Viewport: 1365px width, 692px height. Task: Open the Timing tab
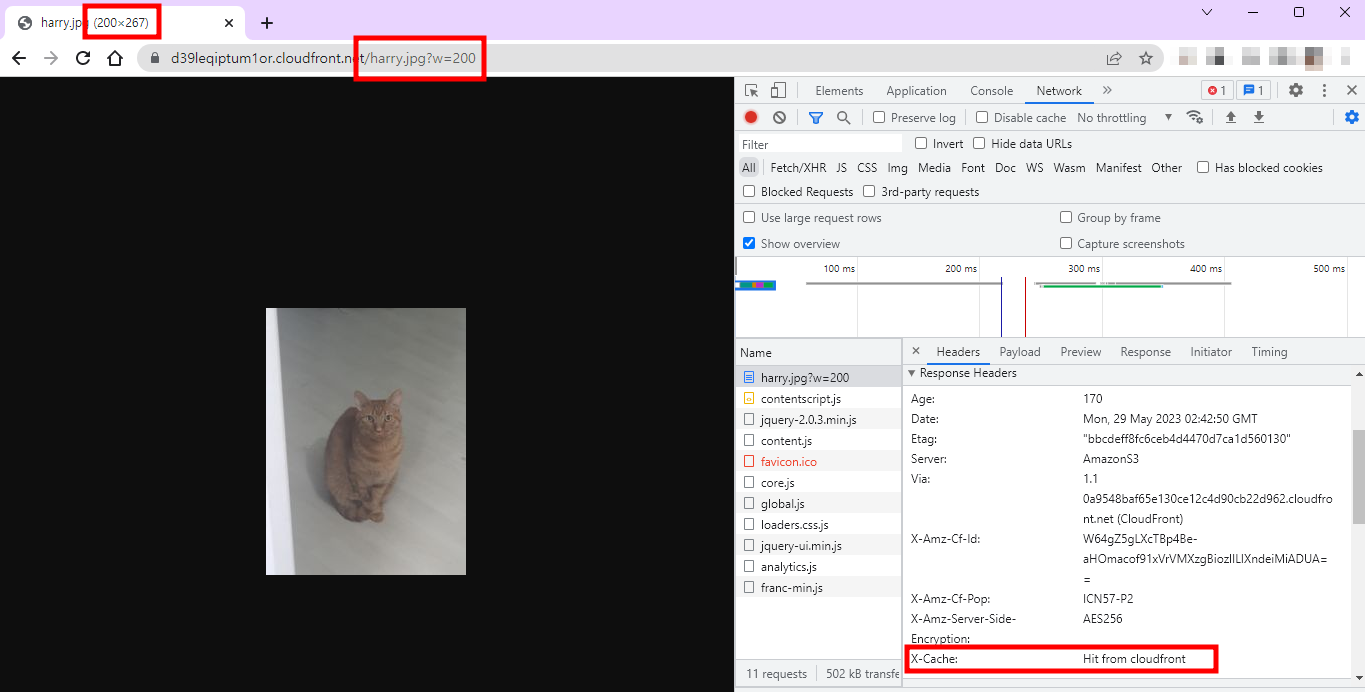pyautogui.click(x=1269, y=352)
